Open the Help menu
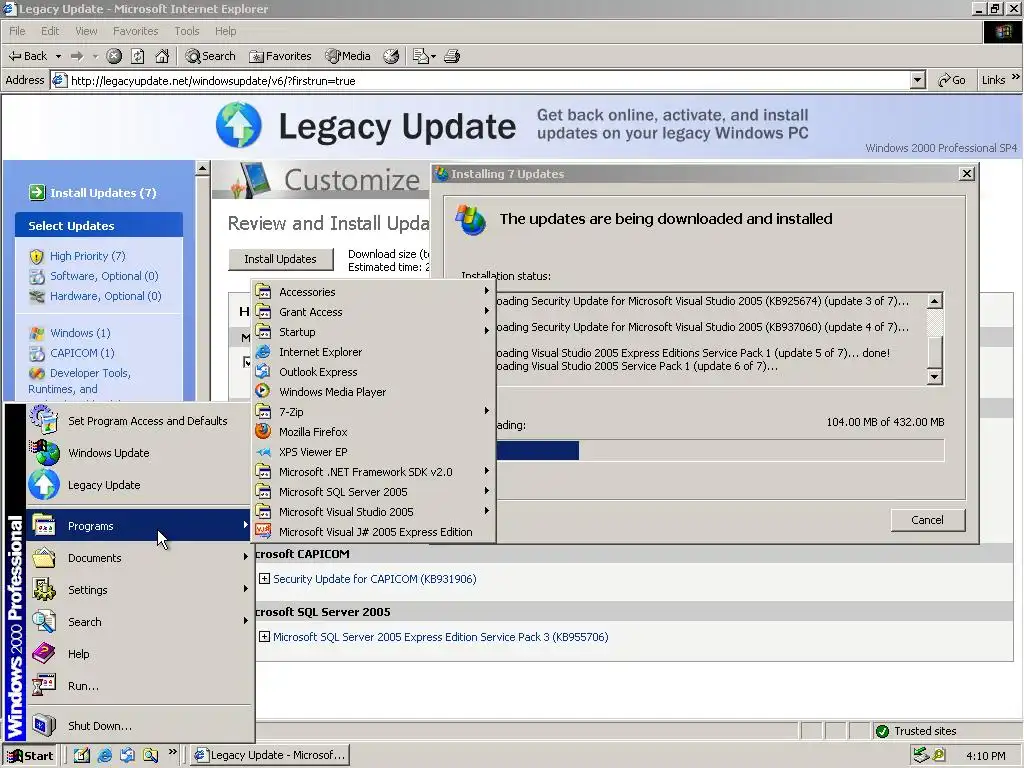This screenshot has width=1024, height=768. (x=225, y=31)
